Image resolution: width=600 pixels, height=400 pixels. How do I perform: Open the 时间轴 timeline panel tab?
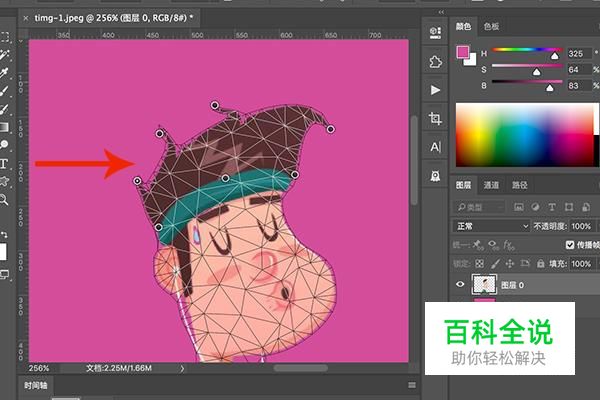point(36,385)
